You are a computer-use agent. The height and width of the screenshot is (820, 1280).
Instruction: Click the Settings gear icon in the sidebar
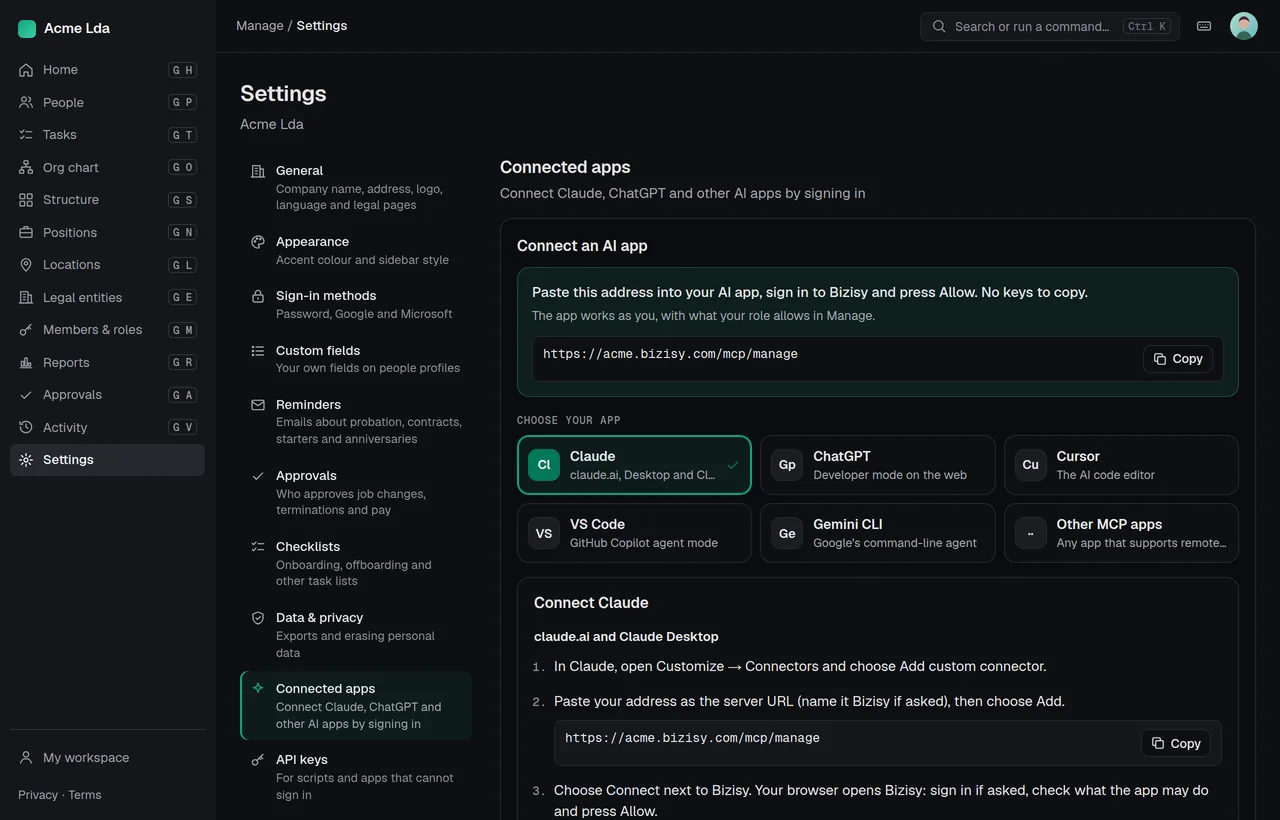26,460
